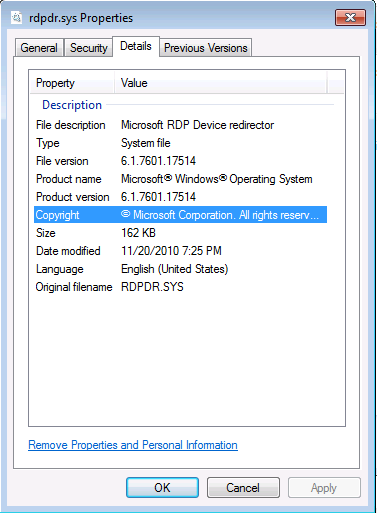Click the Microsoft Windows Operating System value
The height and width of the screenshot is (513, 377).
point(217,179)
